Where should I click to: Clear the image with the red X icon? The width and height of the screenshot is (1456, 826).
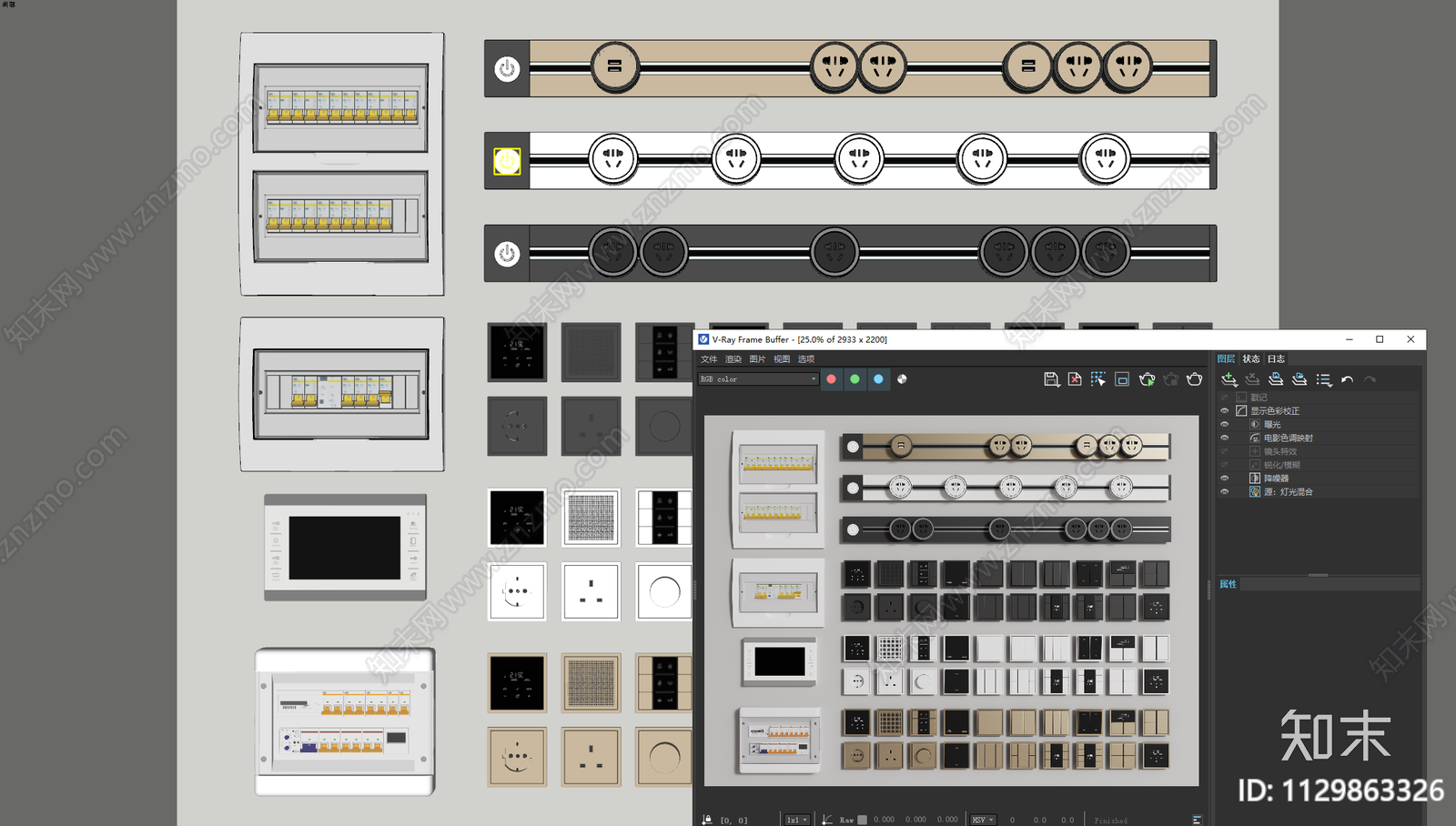(1075, 379)
